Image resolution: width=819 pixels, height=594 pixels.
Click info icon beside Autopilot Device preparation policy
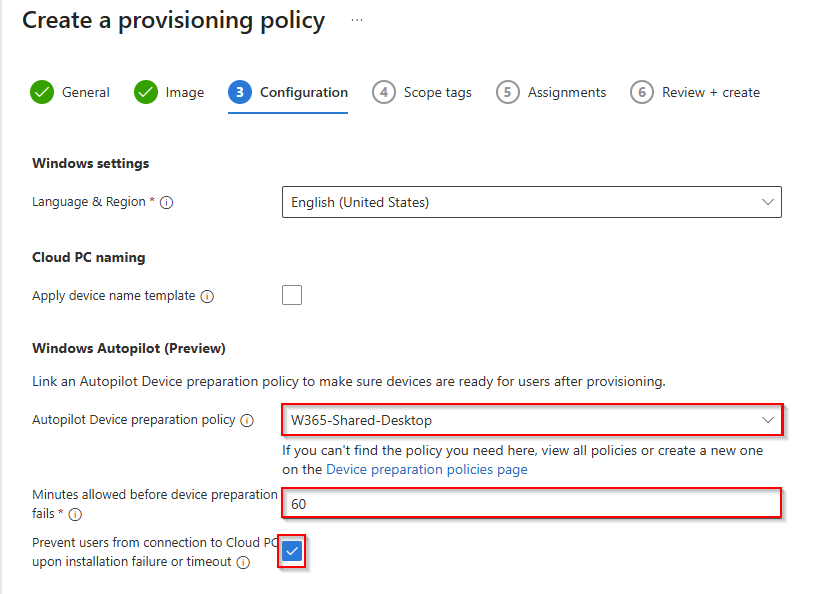tap(247, 421)
